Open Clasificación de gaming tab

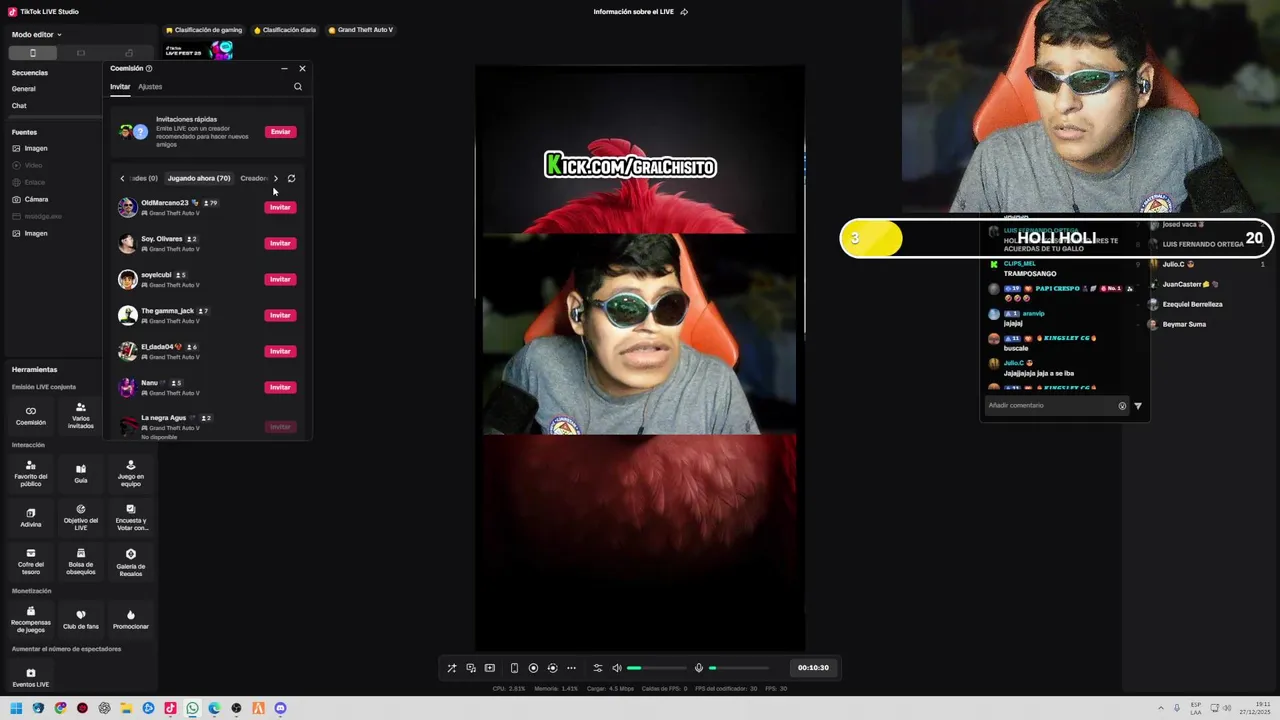[204, 30]
